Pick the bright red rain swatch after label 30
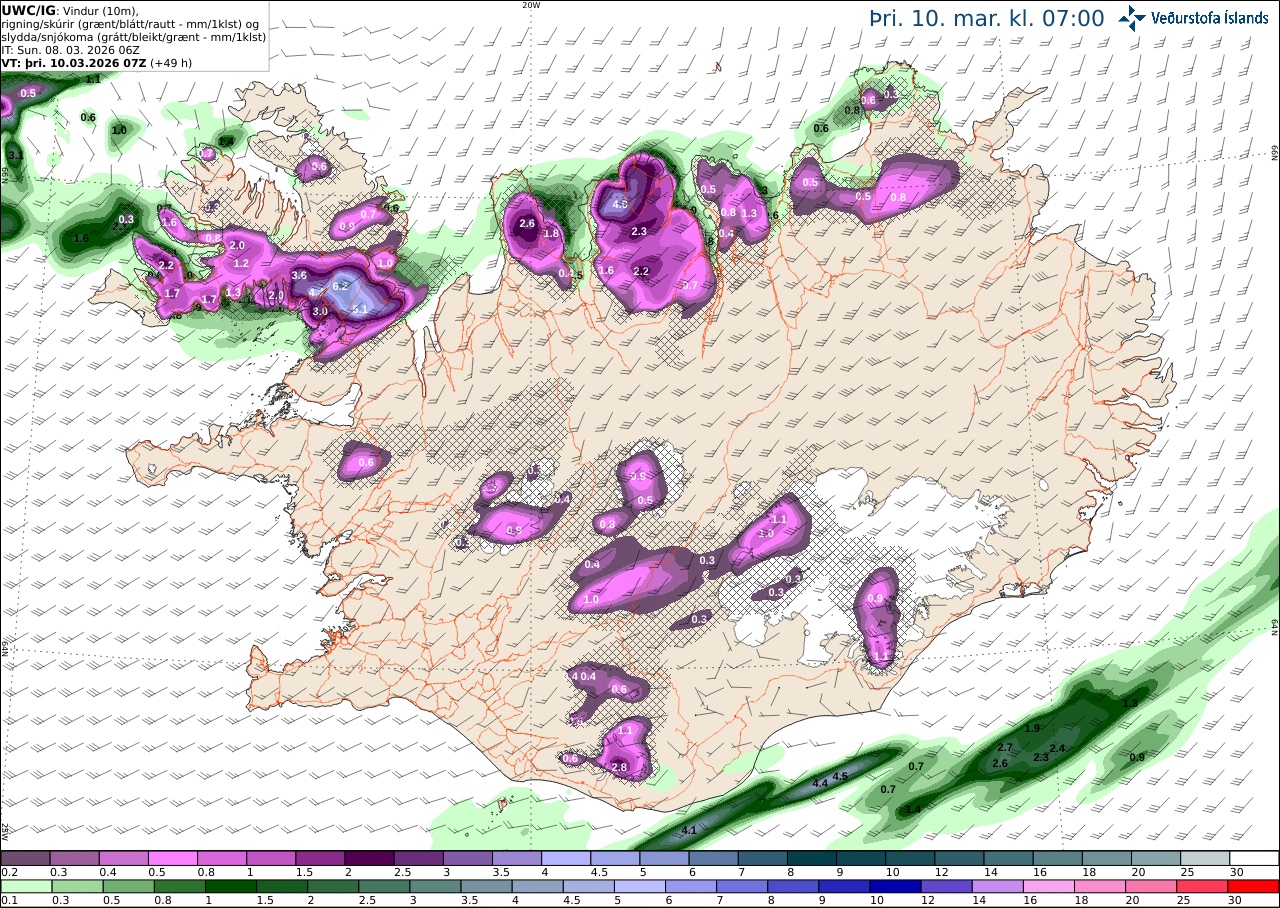Image resolution: width=1280 pixels, height=908 pixels. 1254,886
